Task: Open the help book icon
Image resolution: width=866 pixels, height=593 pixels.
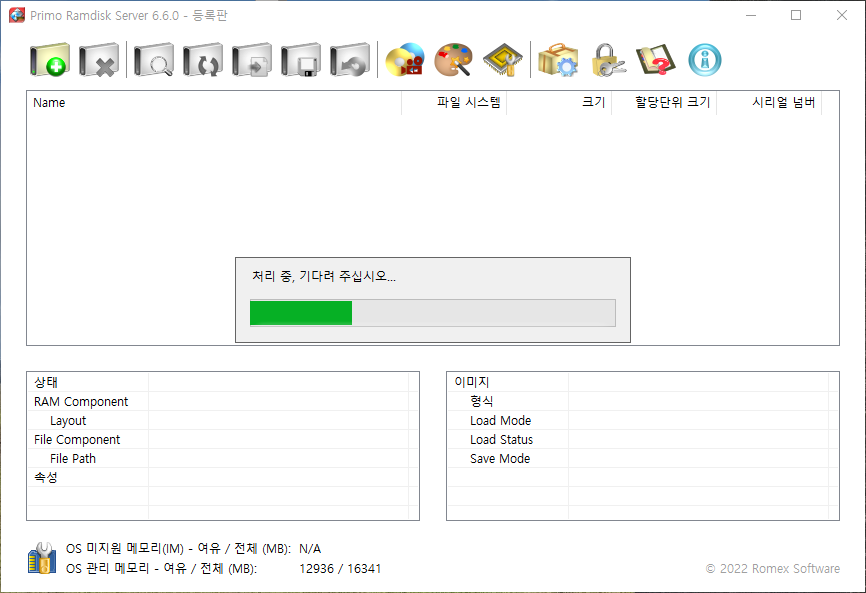Action: pyautogui.click(x=656, y=60)
